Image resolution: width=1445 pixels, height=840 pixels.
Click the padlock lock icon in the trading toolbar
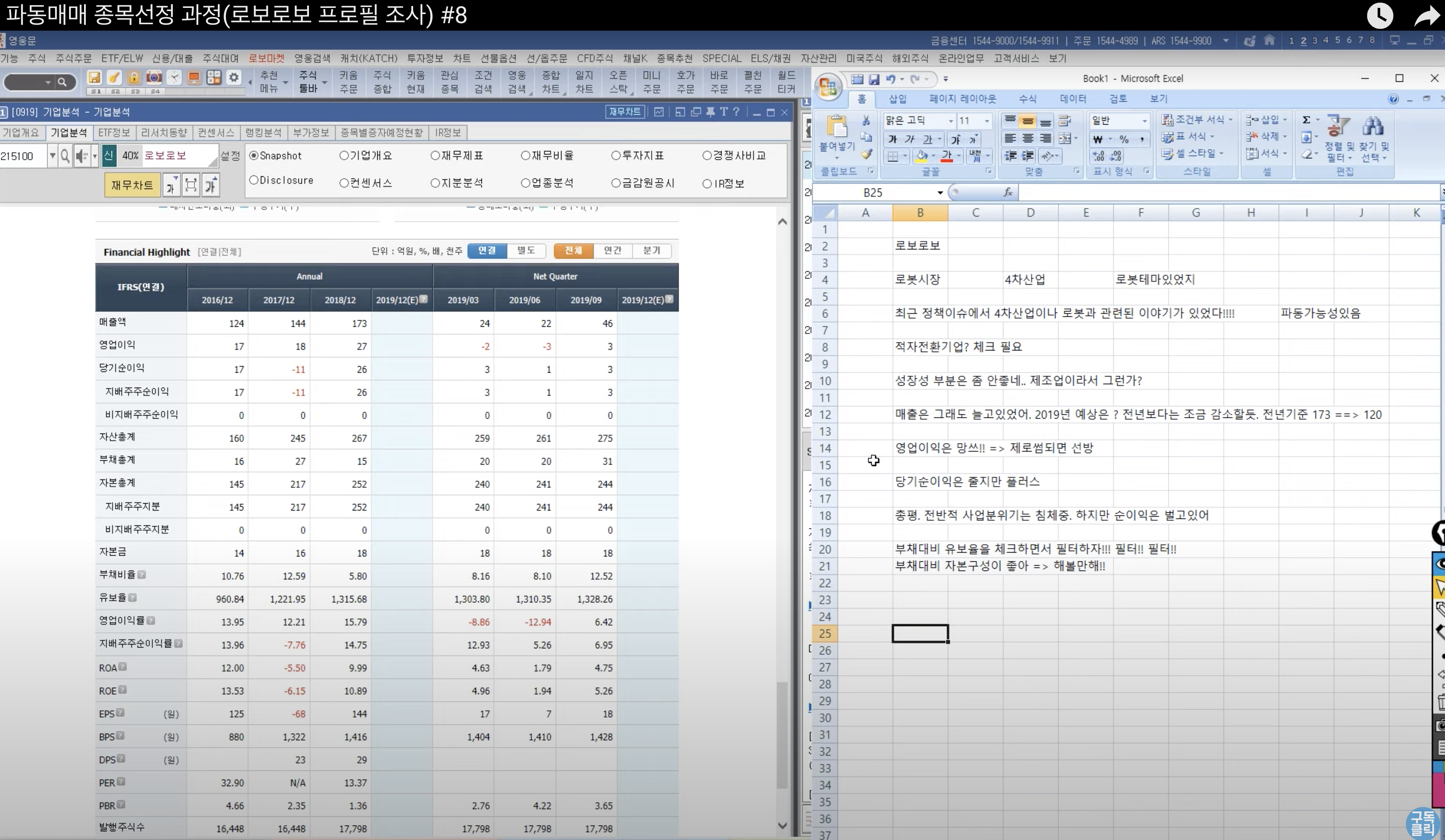click(x=133, y=77)
